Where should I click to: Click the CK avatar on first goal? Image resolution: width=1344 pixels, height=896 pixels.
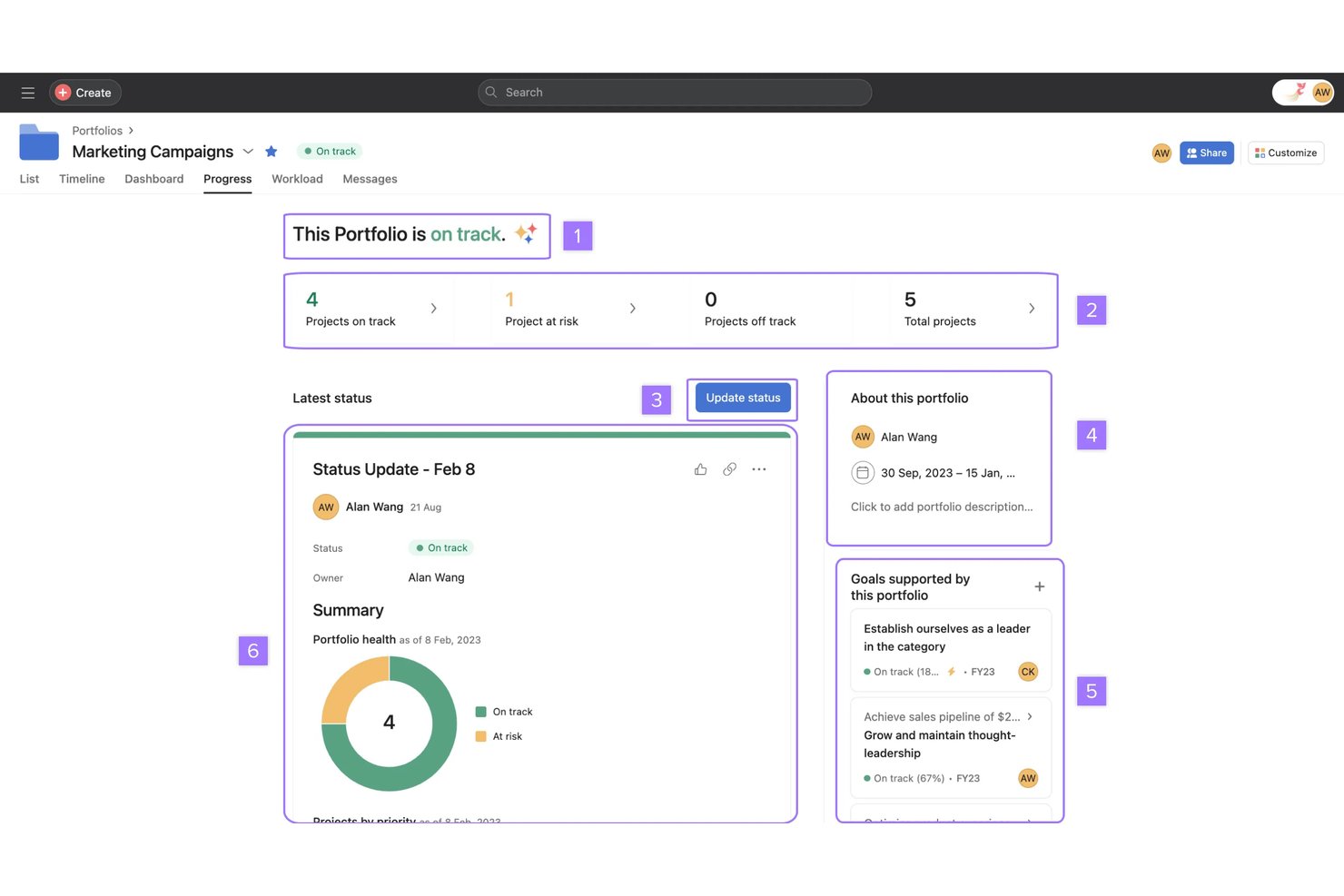pyautogui.click(x=1028, y=672)
